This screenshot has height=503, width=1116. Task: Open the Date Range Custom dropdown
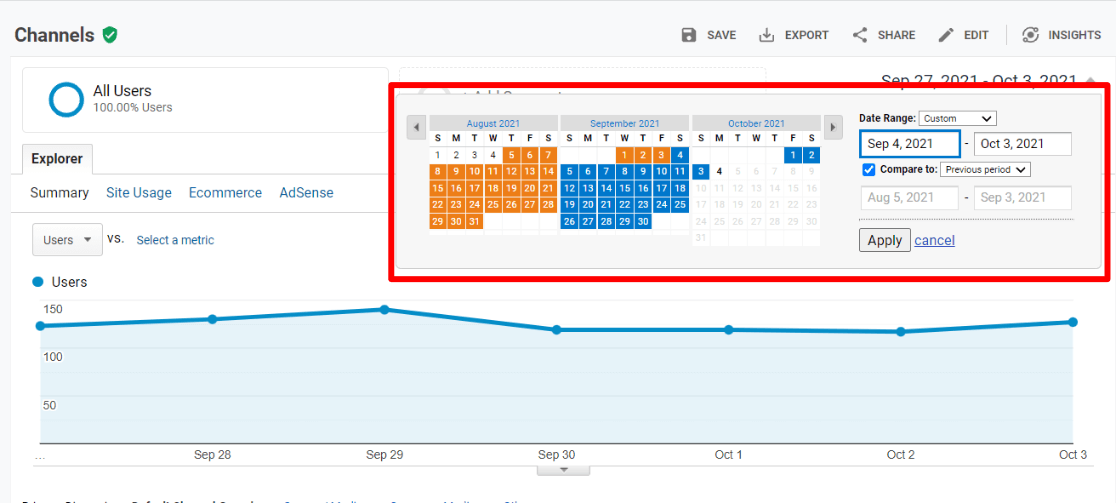[x=958, y=118]
